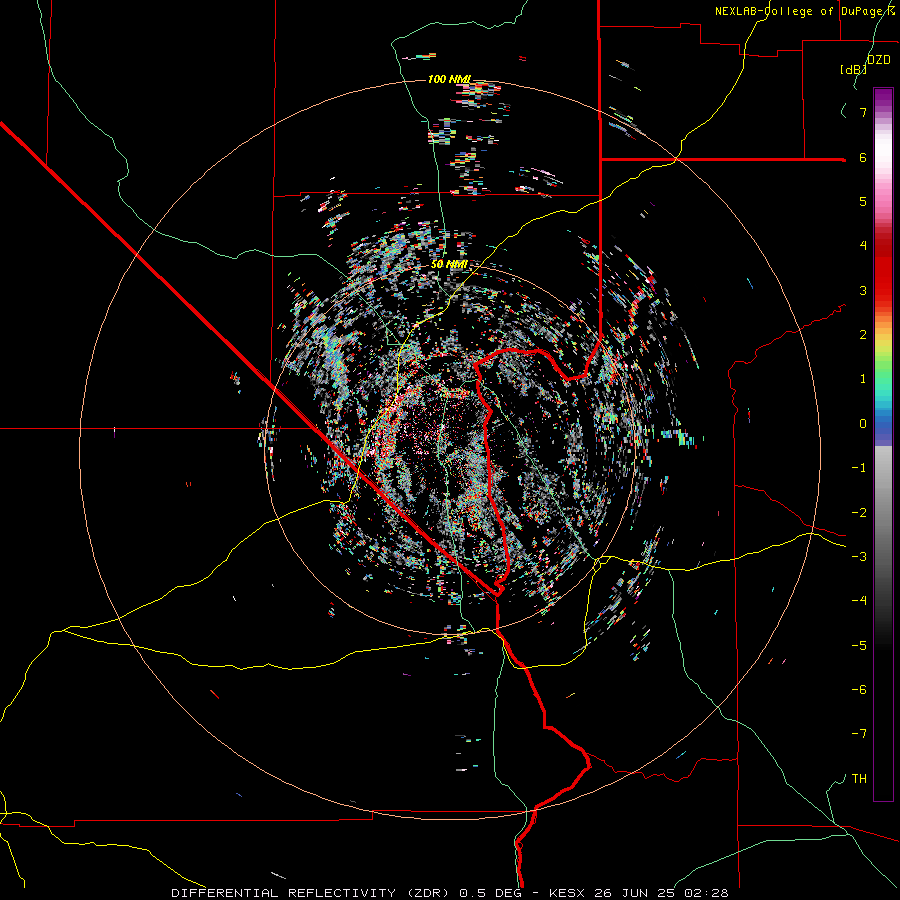Click the 'KESX' radar site identifier
This screenshot has height=900, width=900.
click(567, 893)
